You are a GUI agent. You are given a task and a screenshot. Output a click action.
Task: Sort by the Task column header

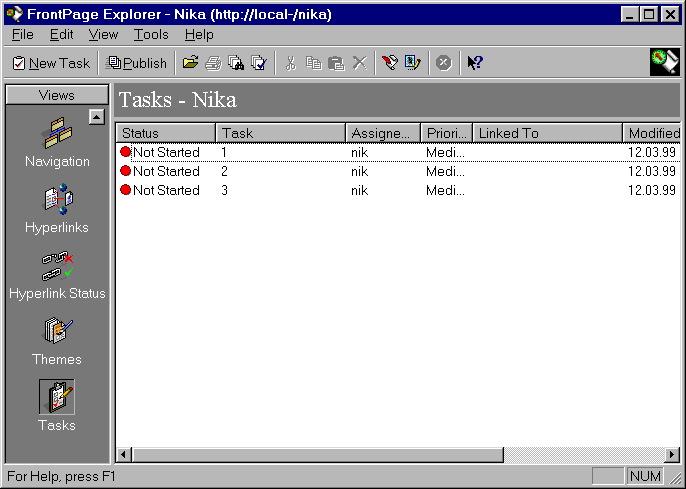pyautogui.click(x=280, y=133)
